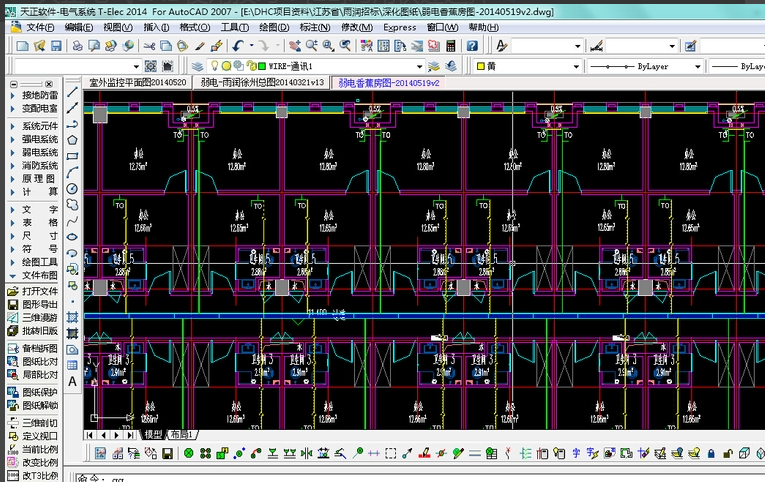
Task: Open the 文件(F) menu
Action: (x=40, y=27)
